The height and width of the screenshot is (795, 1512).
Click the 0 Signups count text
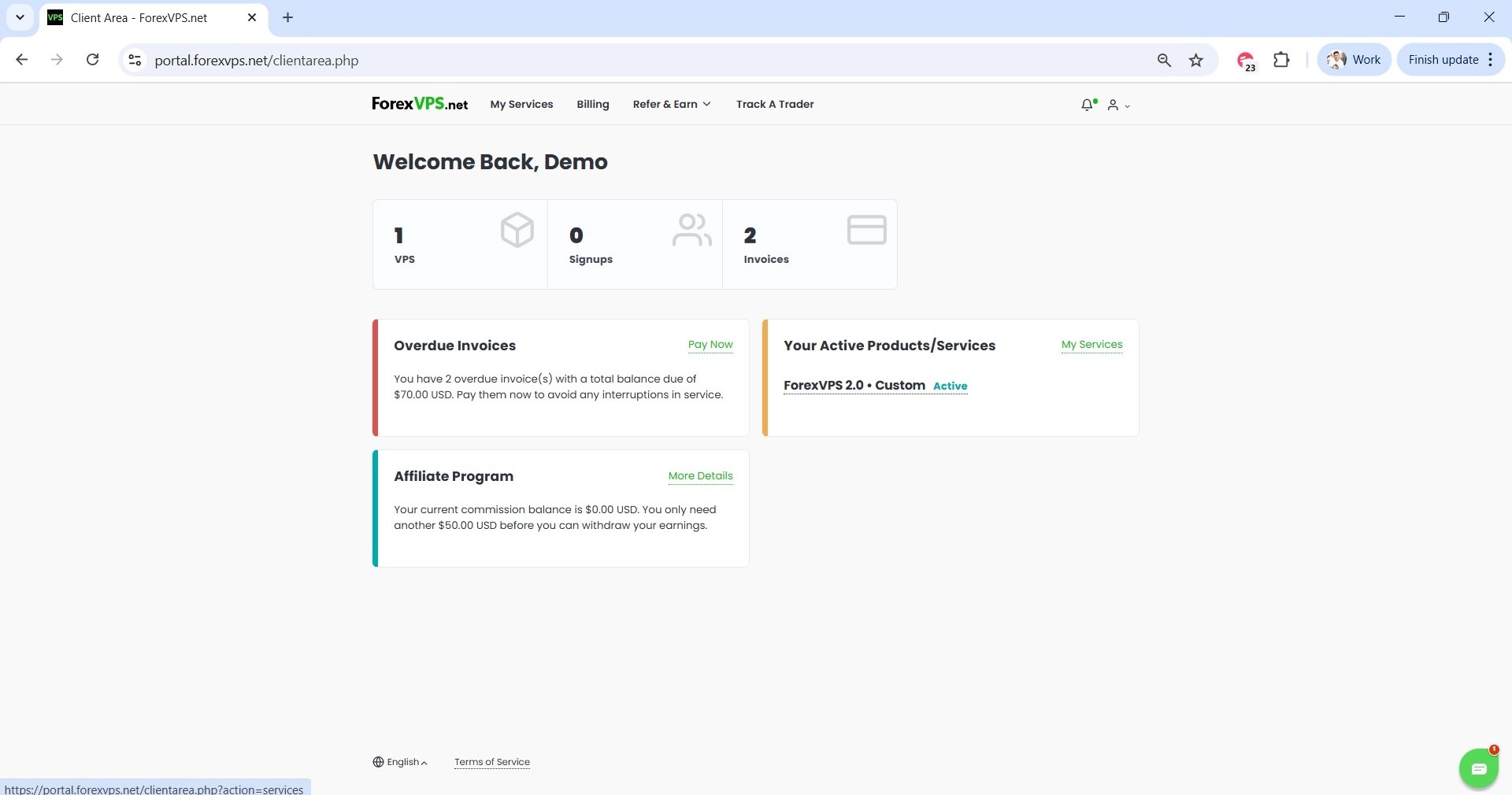coord(591,245)
